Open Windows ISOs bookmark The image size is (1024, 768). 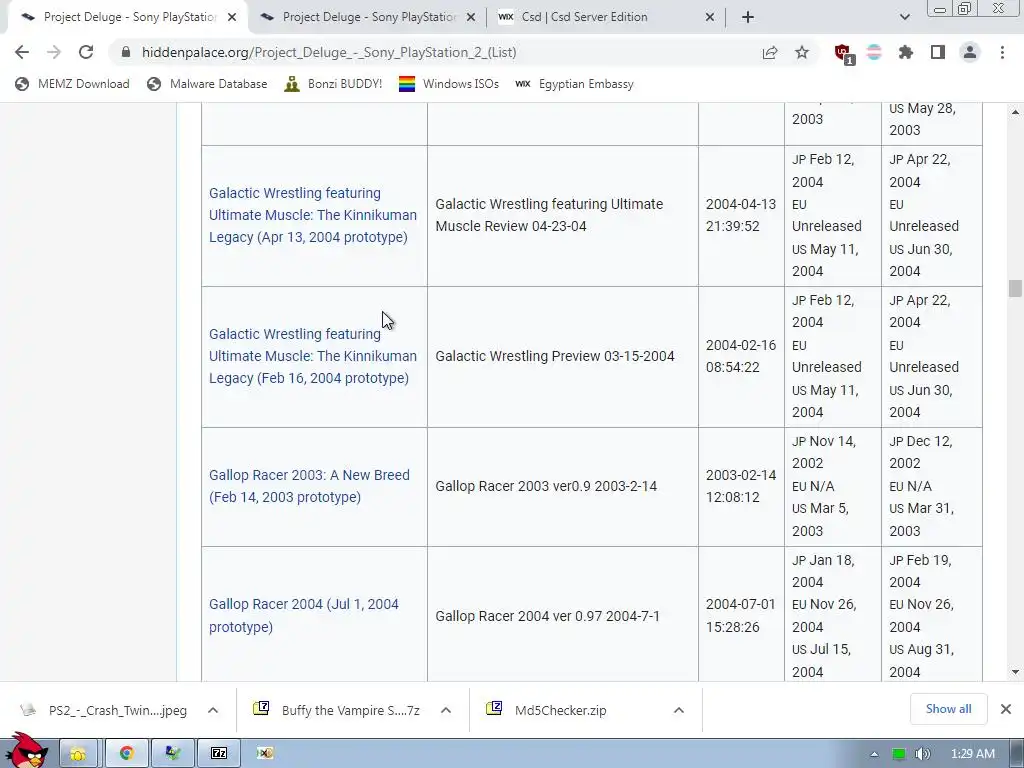pos(449,84)
